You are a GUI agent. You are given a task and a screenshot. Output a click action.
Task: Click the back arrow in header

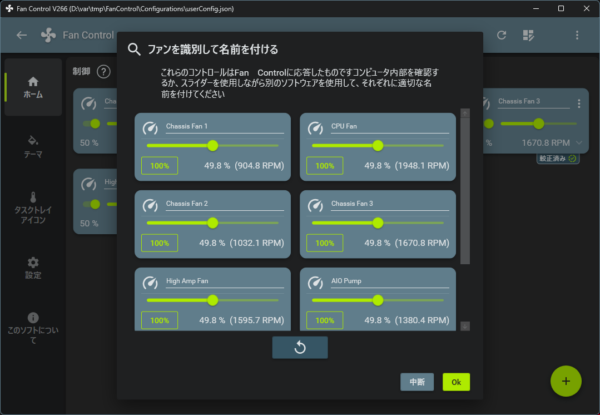pos(21,35)
